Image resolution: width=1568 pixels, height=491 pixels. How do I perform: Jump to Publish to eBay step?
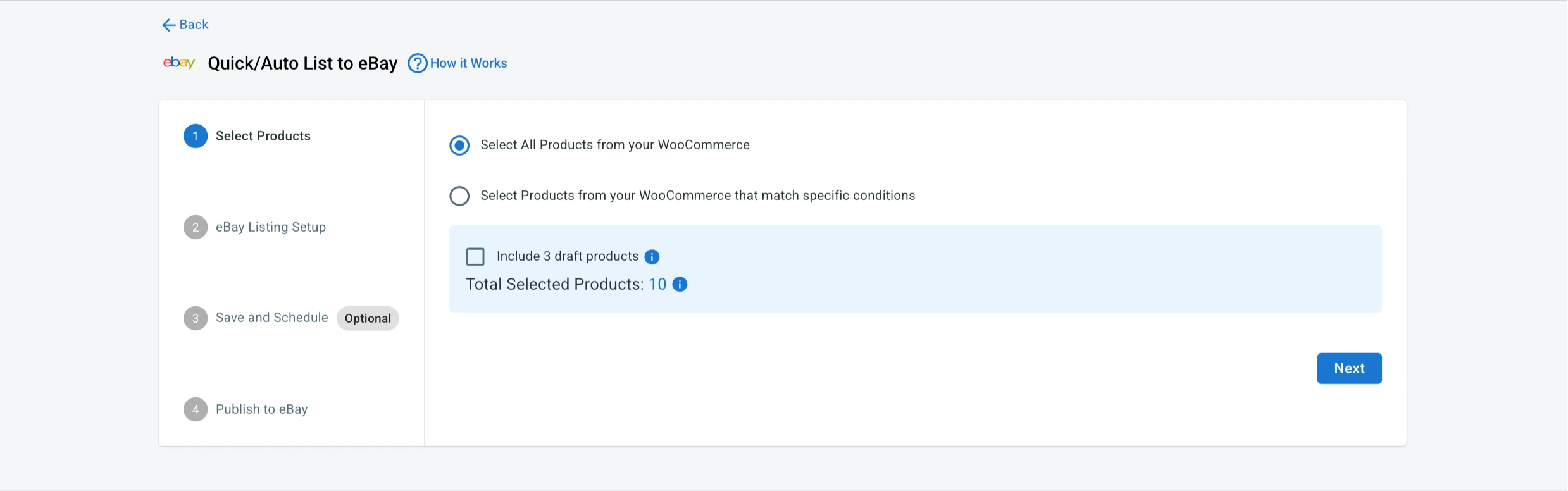click(261, 409)
